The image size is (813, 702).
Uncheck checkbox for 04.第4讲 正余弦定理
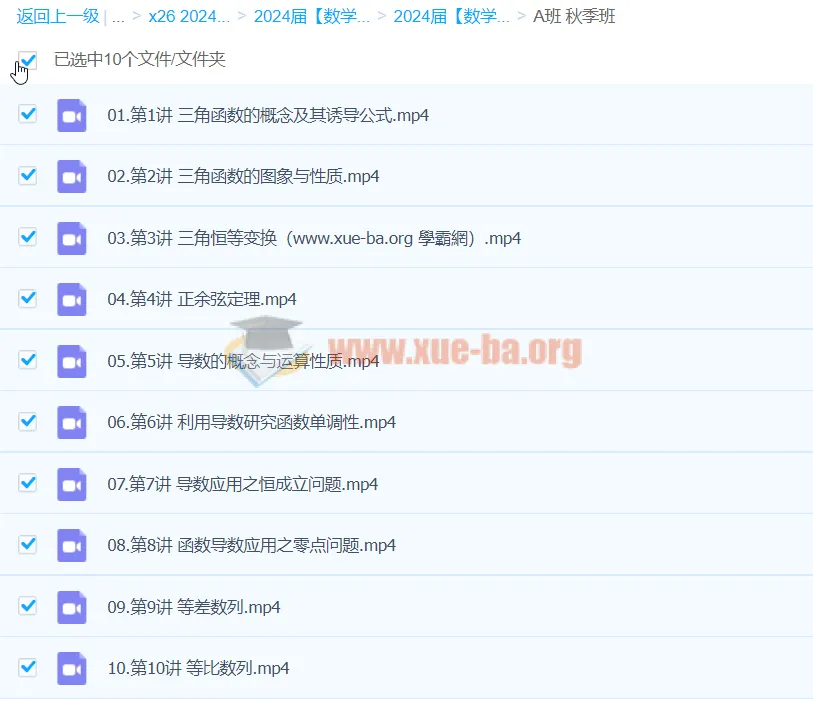click(x=27, y=298)
